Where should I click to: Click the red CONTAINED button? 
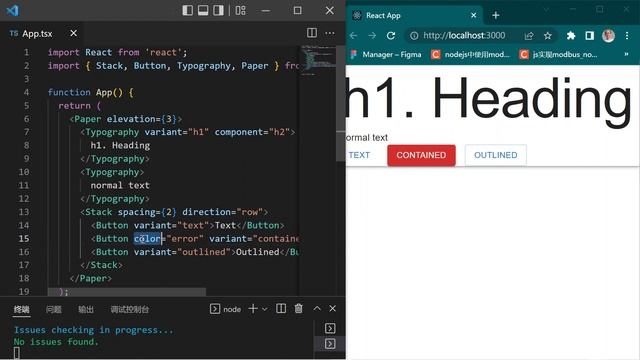click(x=421, y=155)
